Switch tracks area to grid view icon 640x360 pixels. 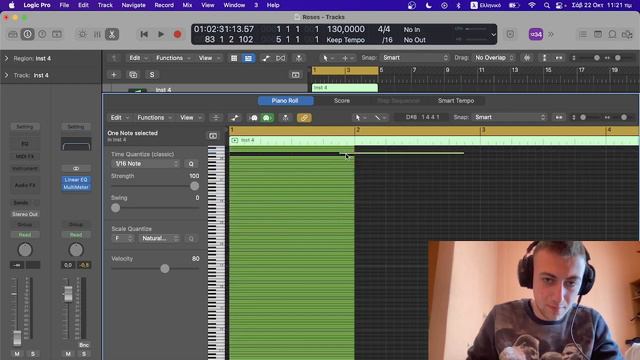(234, 58)
